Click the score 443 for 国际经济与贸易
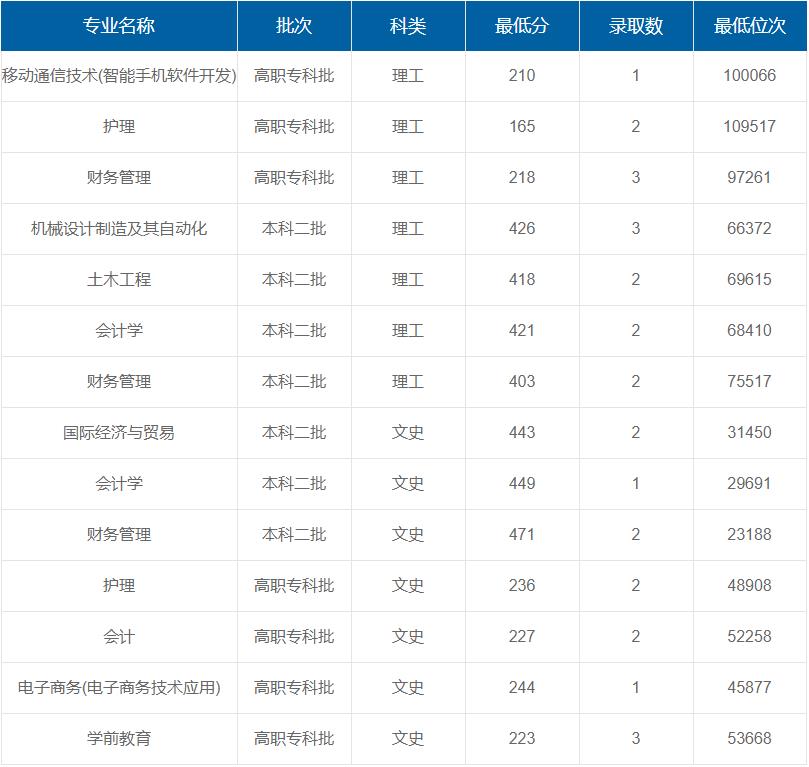809x767 pixels. pos(521,432)
